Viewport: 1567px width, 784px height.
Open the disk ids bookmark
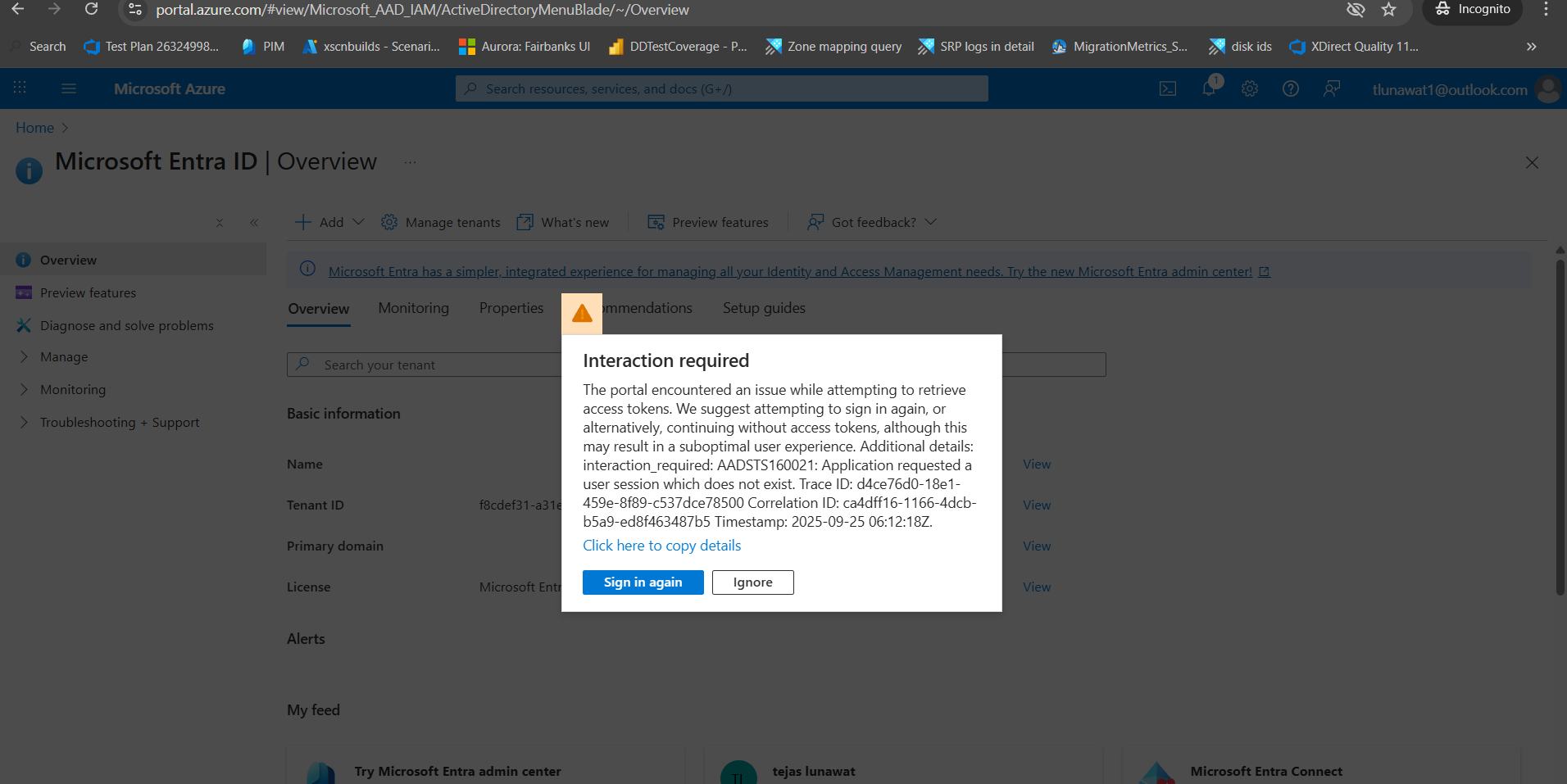(1241, 47)
